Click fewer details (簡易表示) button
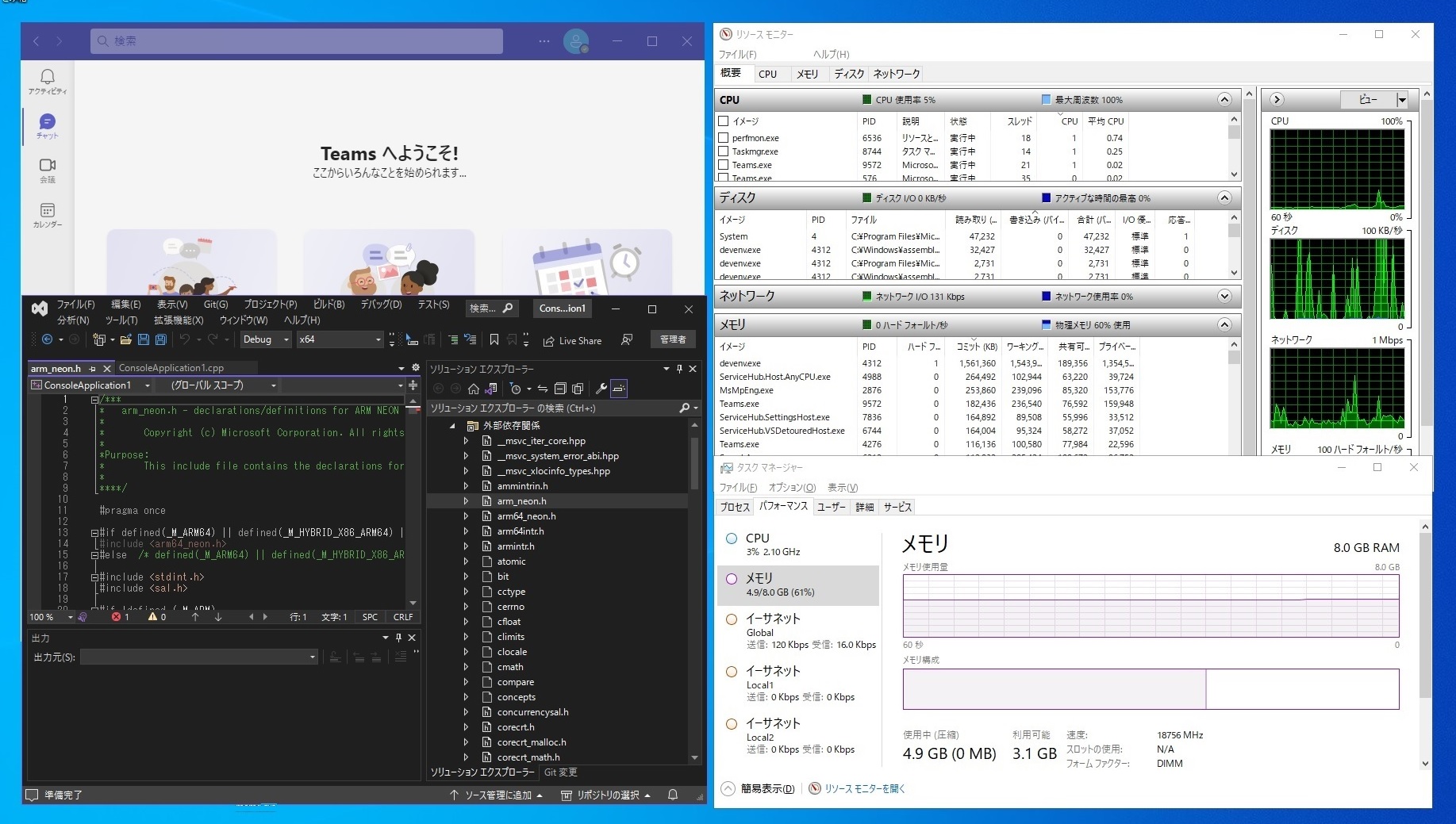This screenshot has width=1456, height=824. 758,788
